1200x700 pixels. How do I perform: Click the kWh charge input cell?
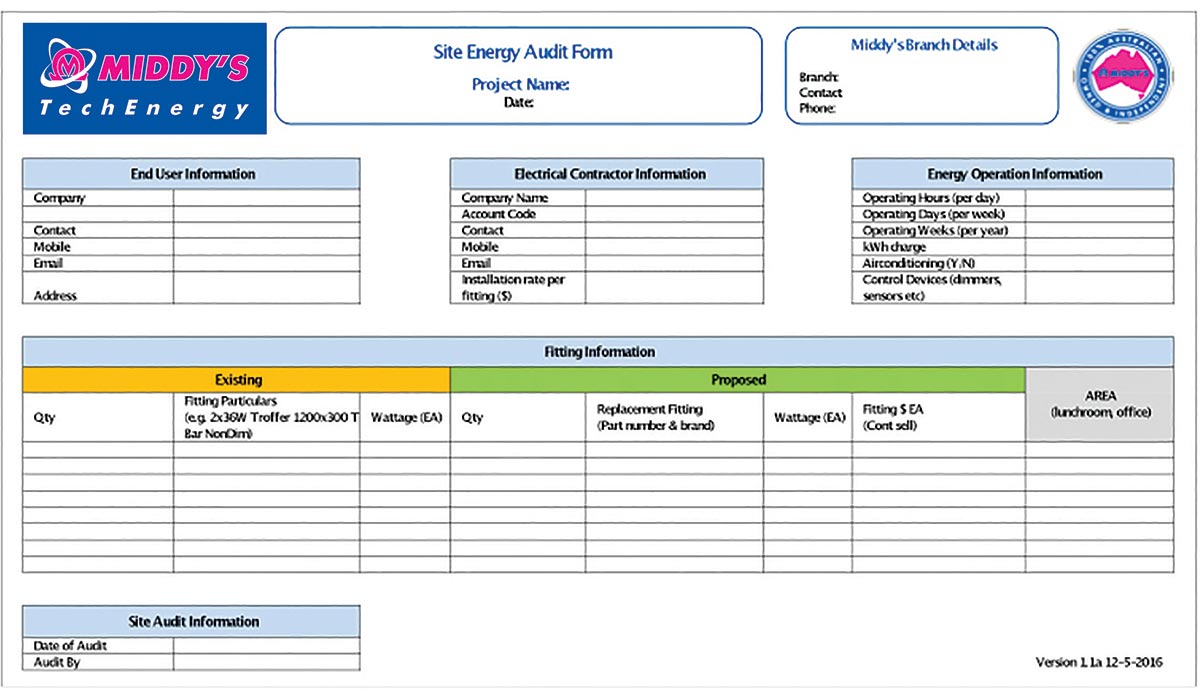point(1099,246)
